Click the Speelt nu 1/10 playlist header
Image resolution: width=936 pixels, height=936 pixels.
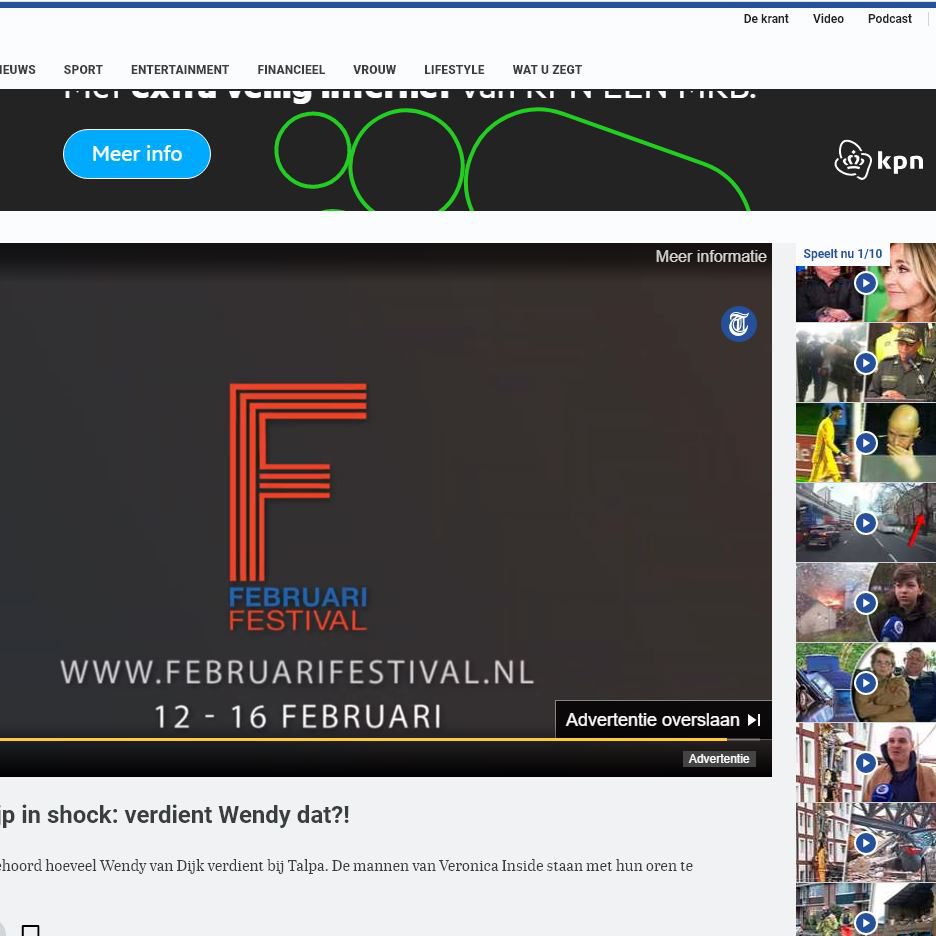tap(842, 254)
